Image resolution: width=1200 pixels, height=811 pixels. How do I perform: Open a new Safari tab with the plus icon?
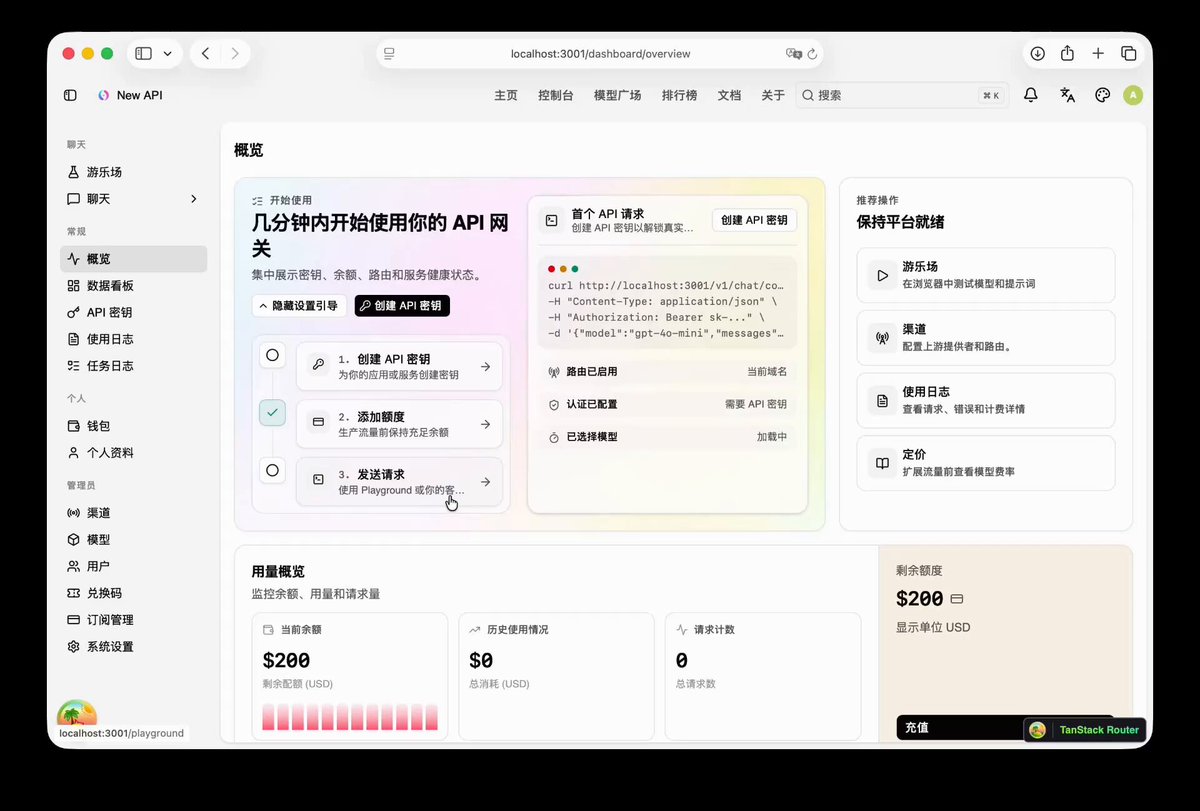click(1098, 54)
